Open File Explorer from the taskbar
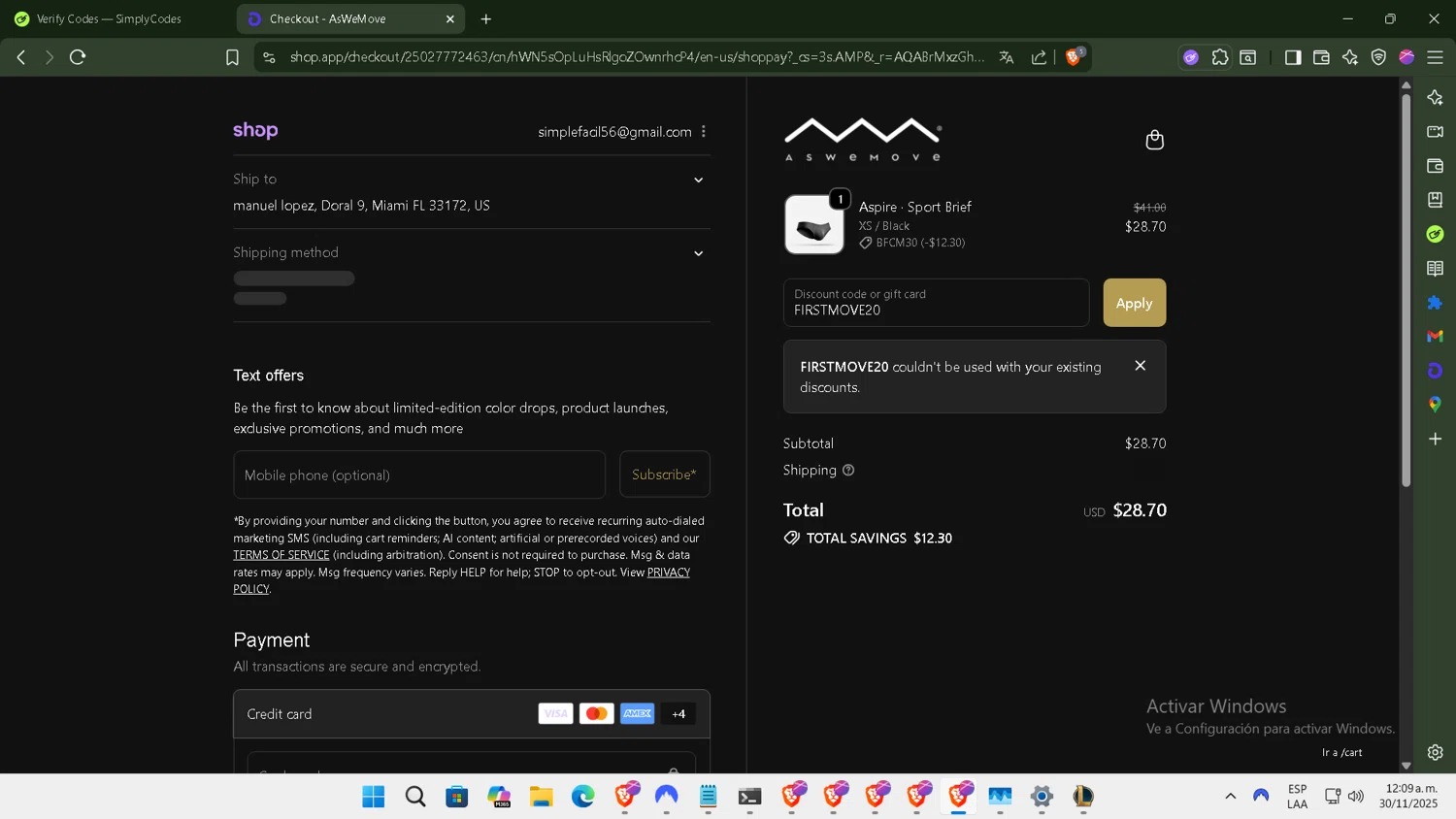 coord(541,797)
